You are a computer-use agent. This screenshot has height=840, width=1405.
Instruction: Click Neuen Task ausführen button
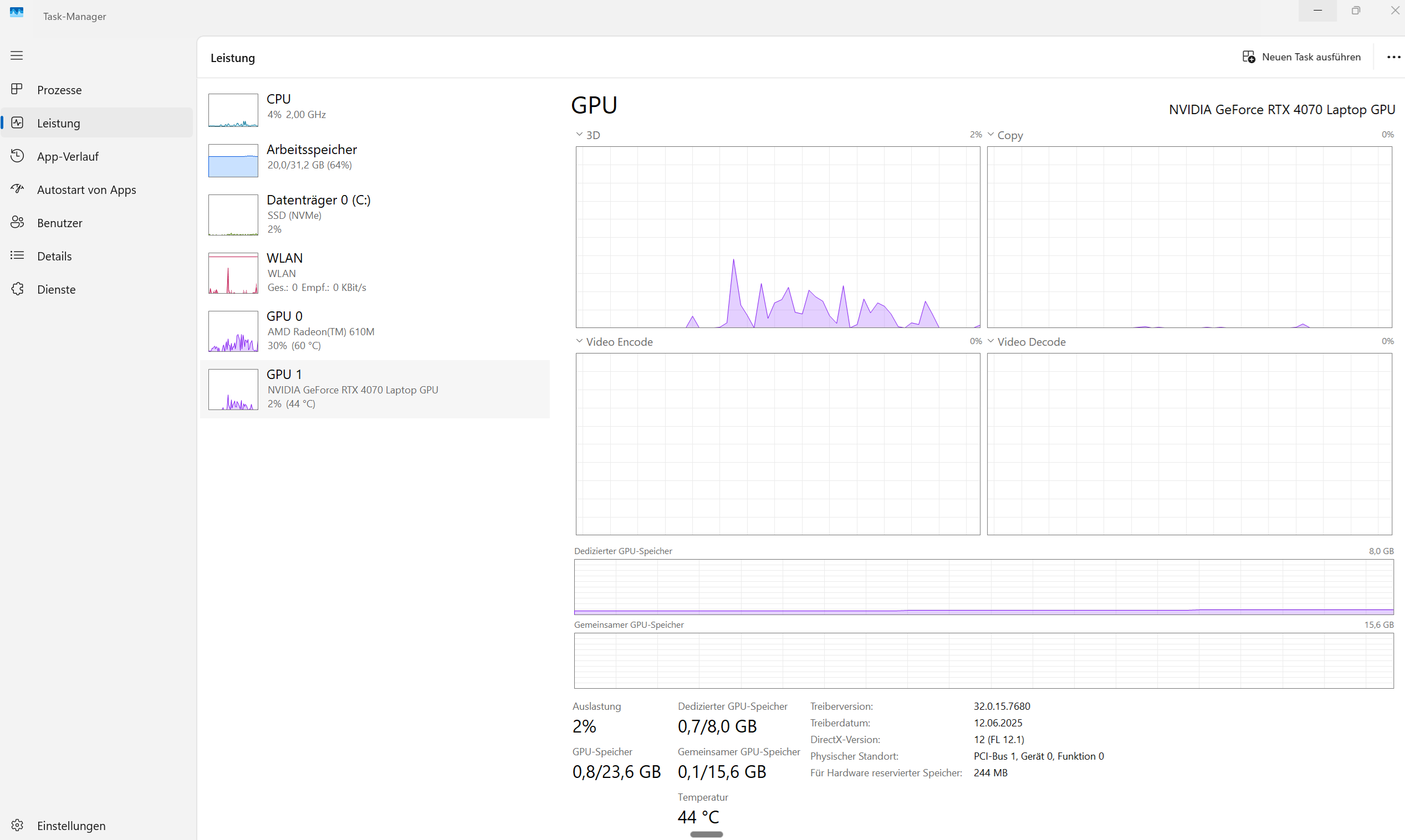pyautogui.click(x=1301, y=57)
